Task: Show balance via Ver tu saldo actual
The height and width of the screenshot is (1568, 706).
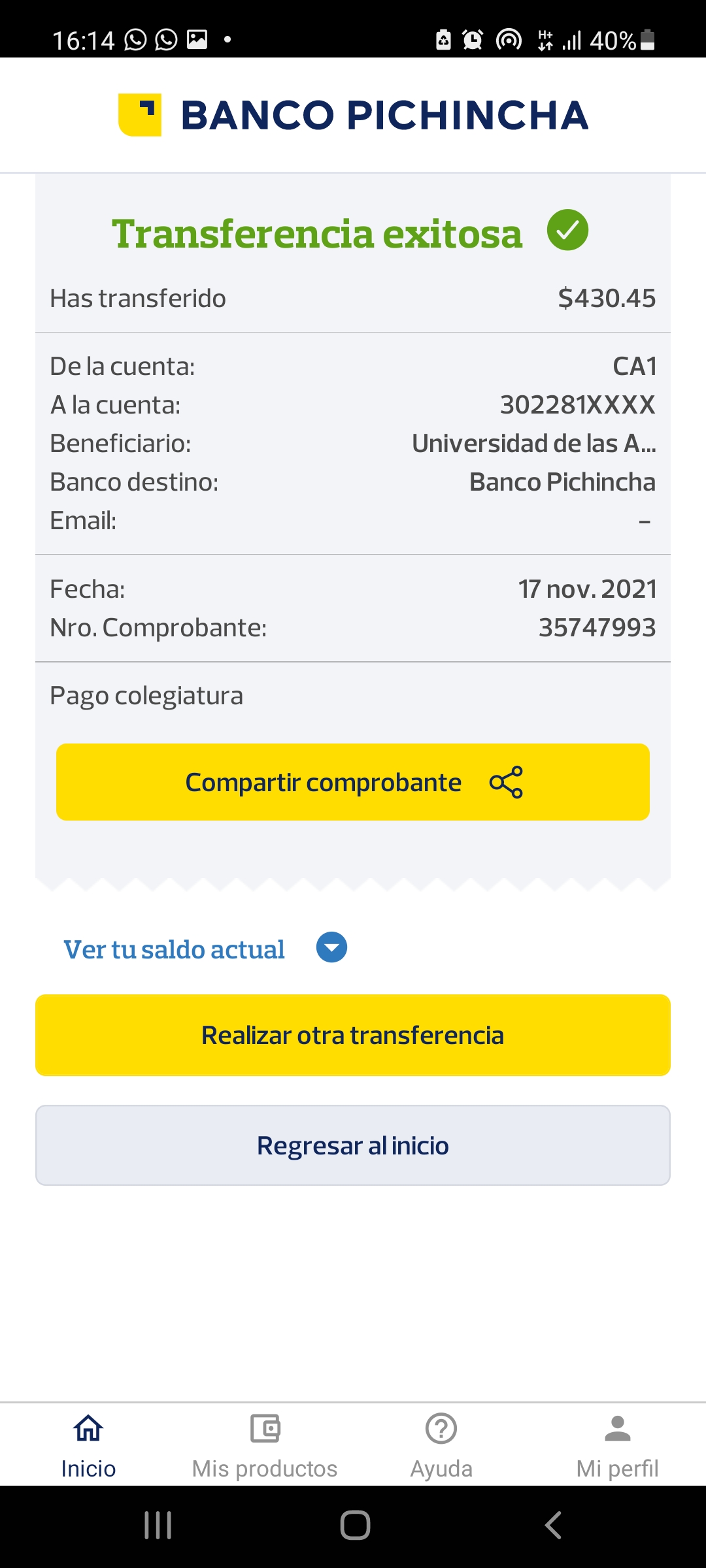Action: pyautogui.click(x=174, y=949)
